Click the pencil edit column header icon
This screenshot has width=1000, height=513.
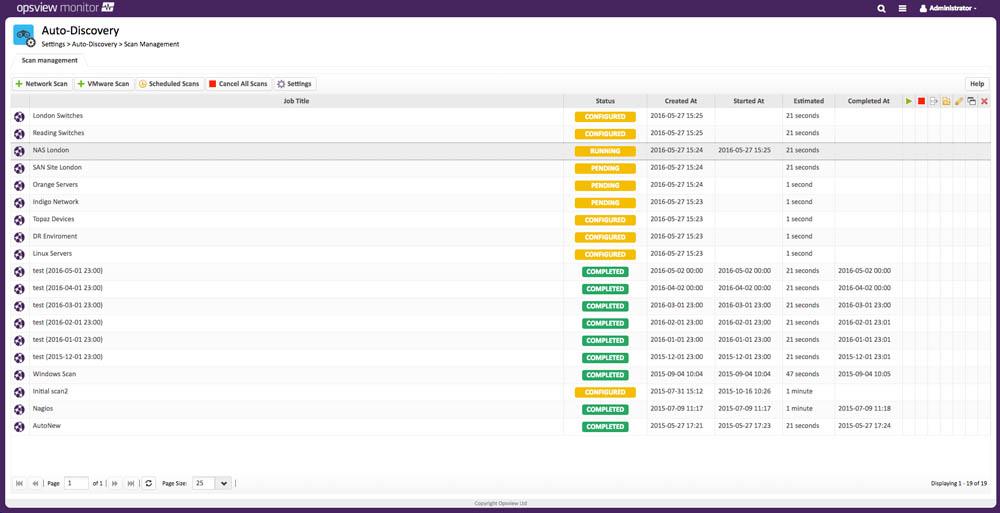click(x=959, y=101)
